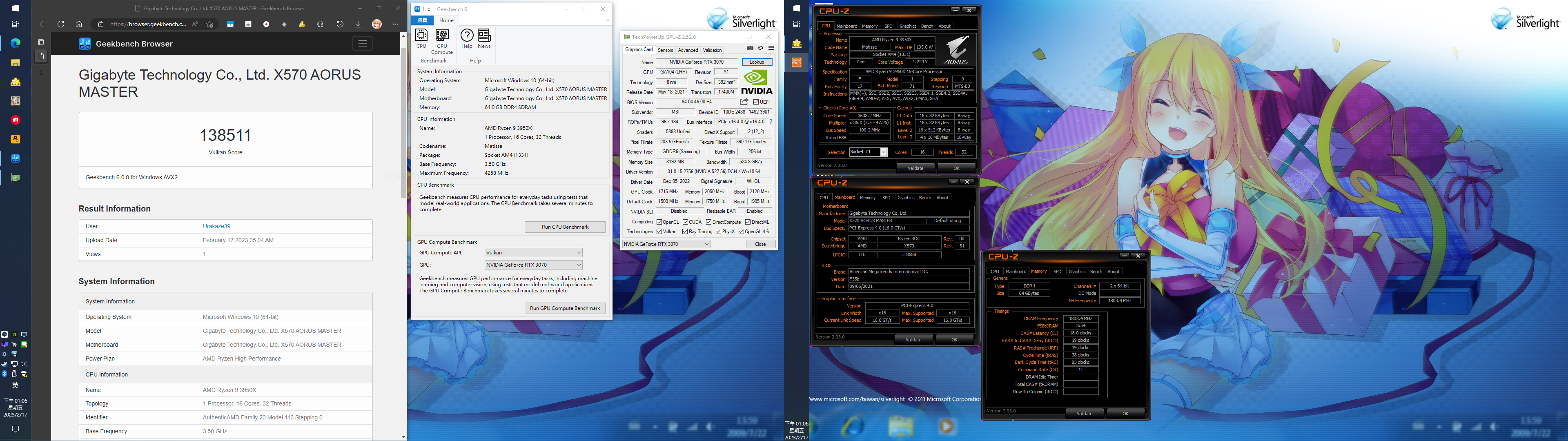This screenshot has width=1568, height=441.
Task: Click the Windows Start button
Action: (x=15, y=9)
